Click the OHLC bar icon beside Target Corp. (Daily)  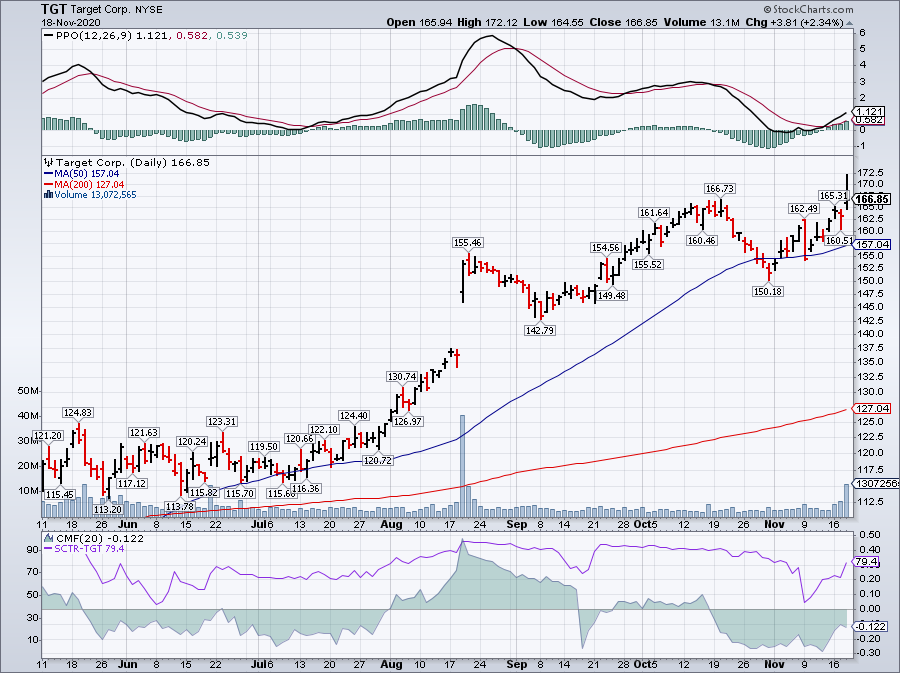pos(49,163)
